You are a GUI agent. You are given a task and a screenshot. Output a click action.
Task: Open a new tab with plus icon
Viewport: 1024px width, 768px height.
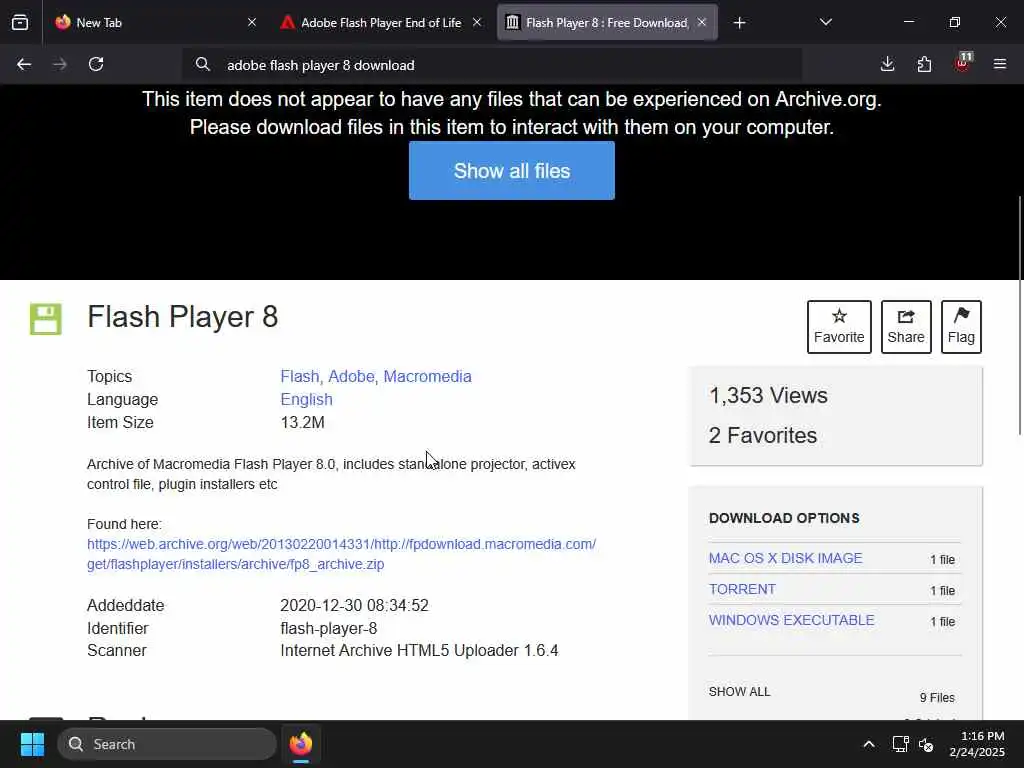pos(739,23)
